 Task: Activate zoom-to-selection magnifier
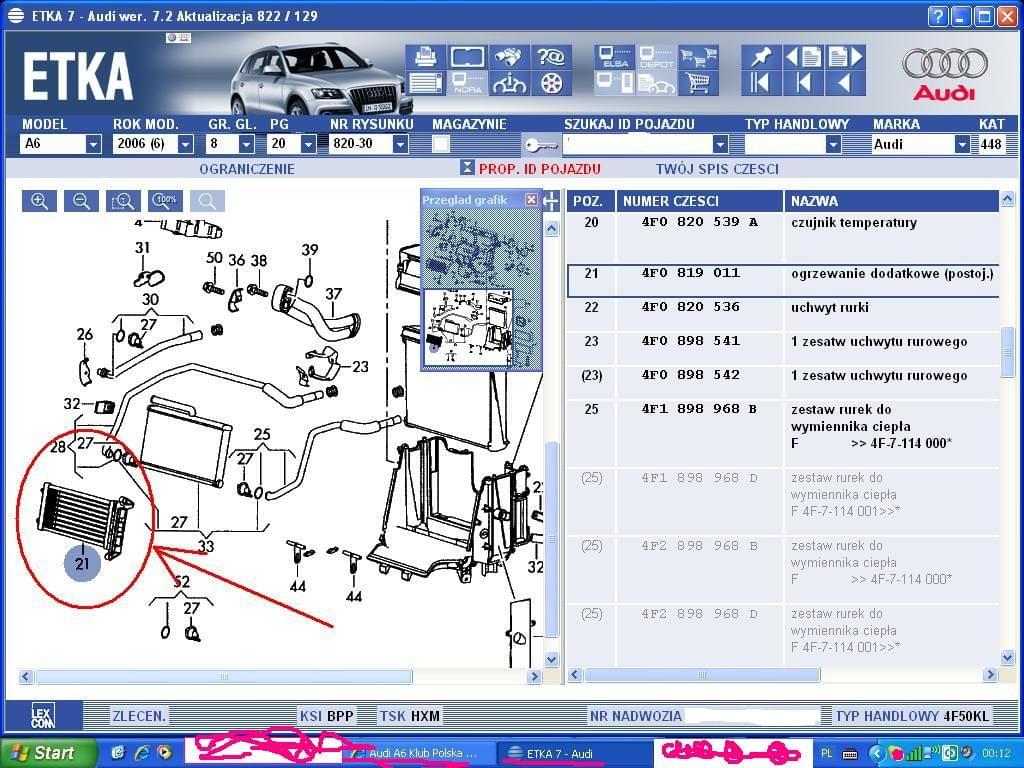123,201
